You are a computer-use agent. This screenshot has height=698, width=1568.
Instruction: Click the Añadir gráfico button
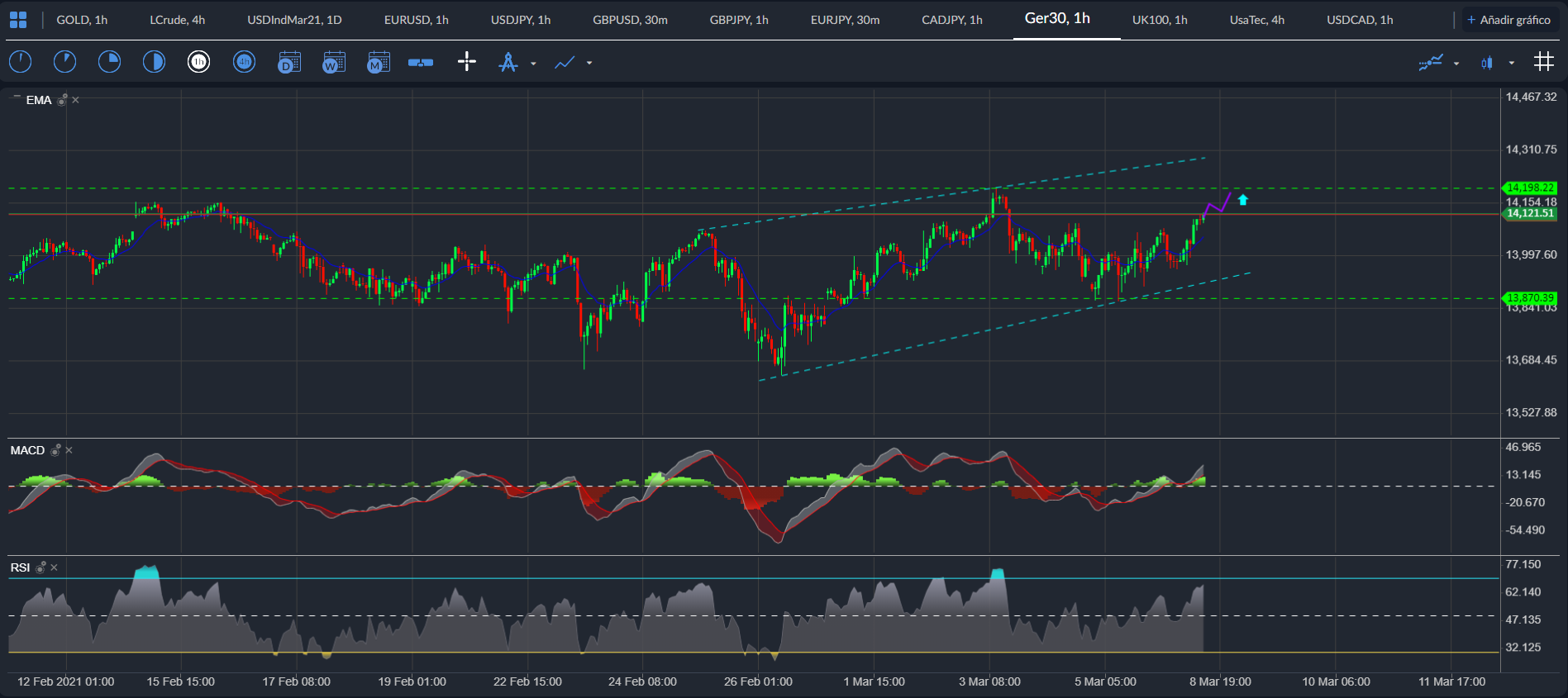pyautogui.click(x=1508, y=20)
